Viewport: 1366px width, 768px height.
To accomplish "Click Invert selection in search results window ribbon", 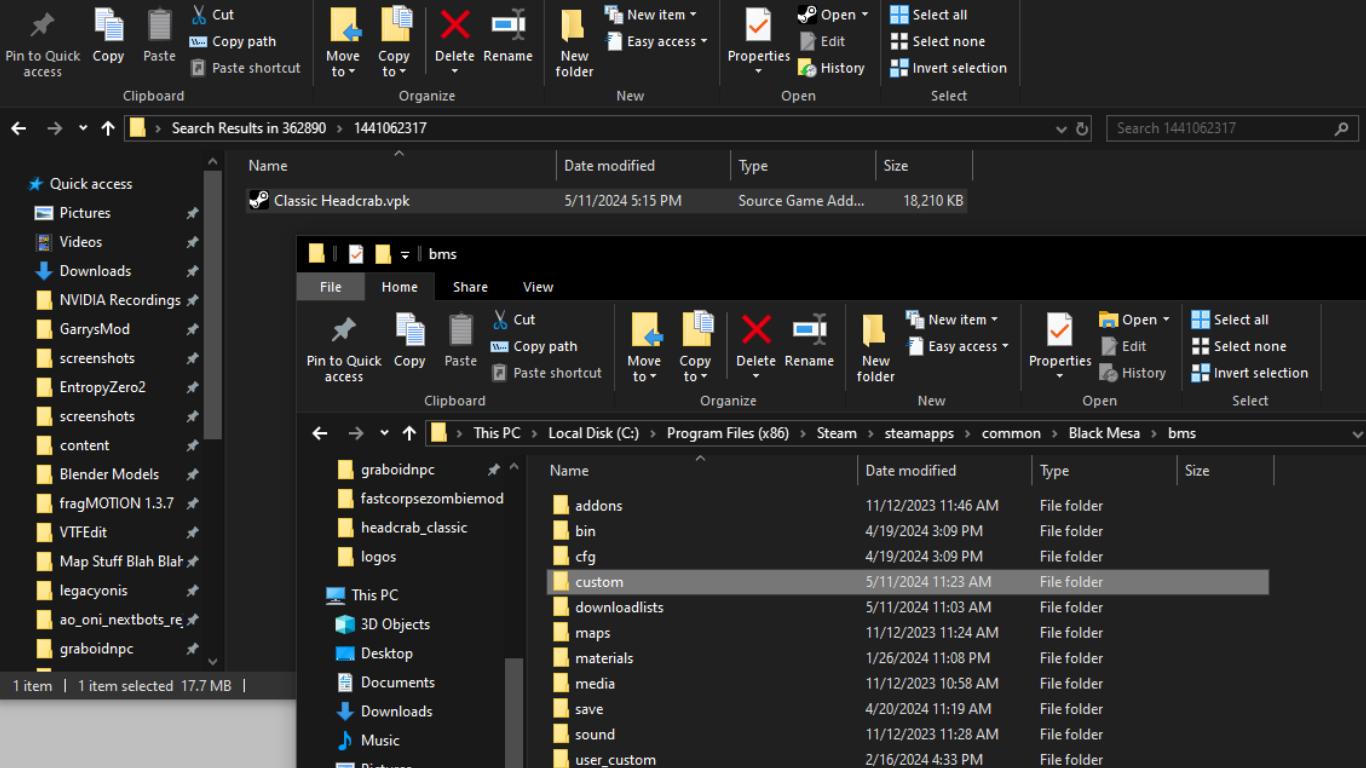I will [949, 68].
